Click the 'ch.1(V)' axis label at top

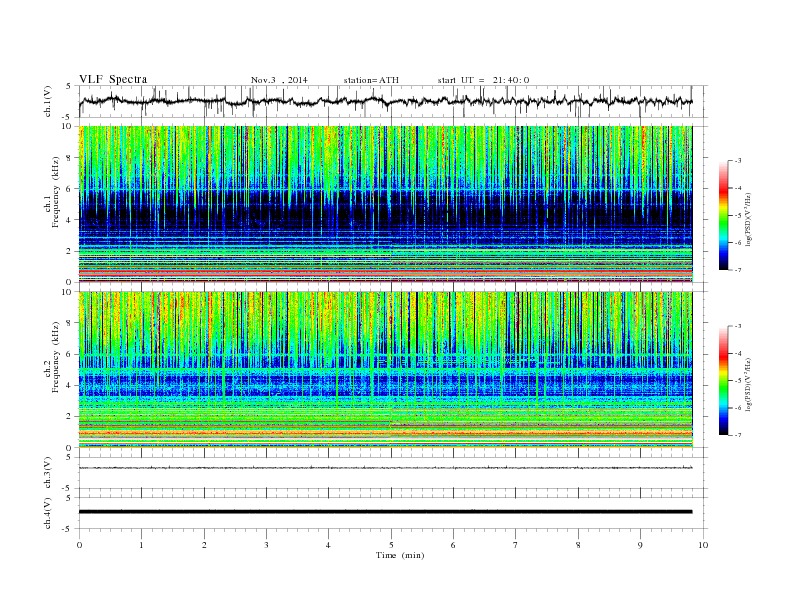coord(48,101)
